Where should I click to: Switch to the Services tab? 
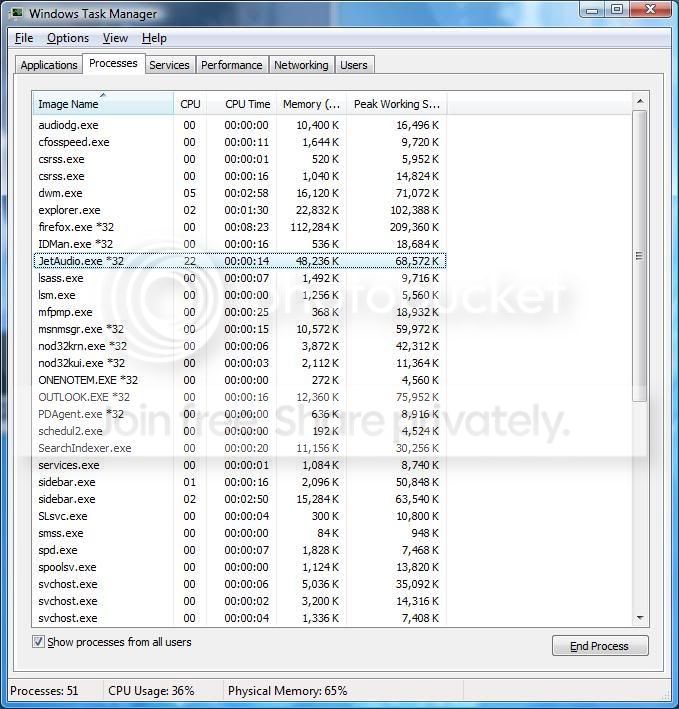point(169,65)
